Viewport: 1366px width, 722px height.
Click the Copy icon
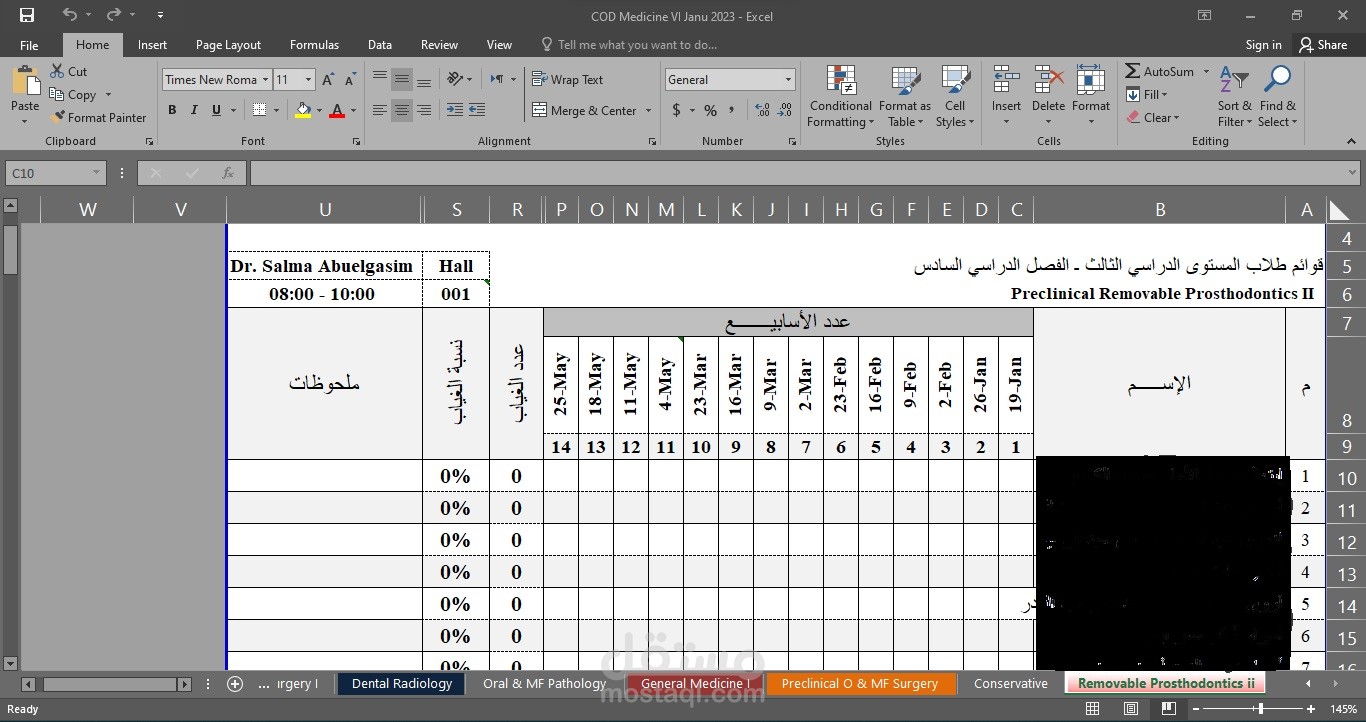tap(57, 95)
